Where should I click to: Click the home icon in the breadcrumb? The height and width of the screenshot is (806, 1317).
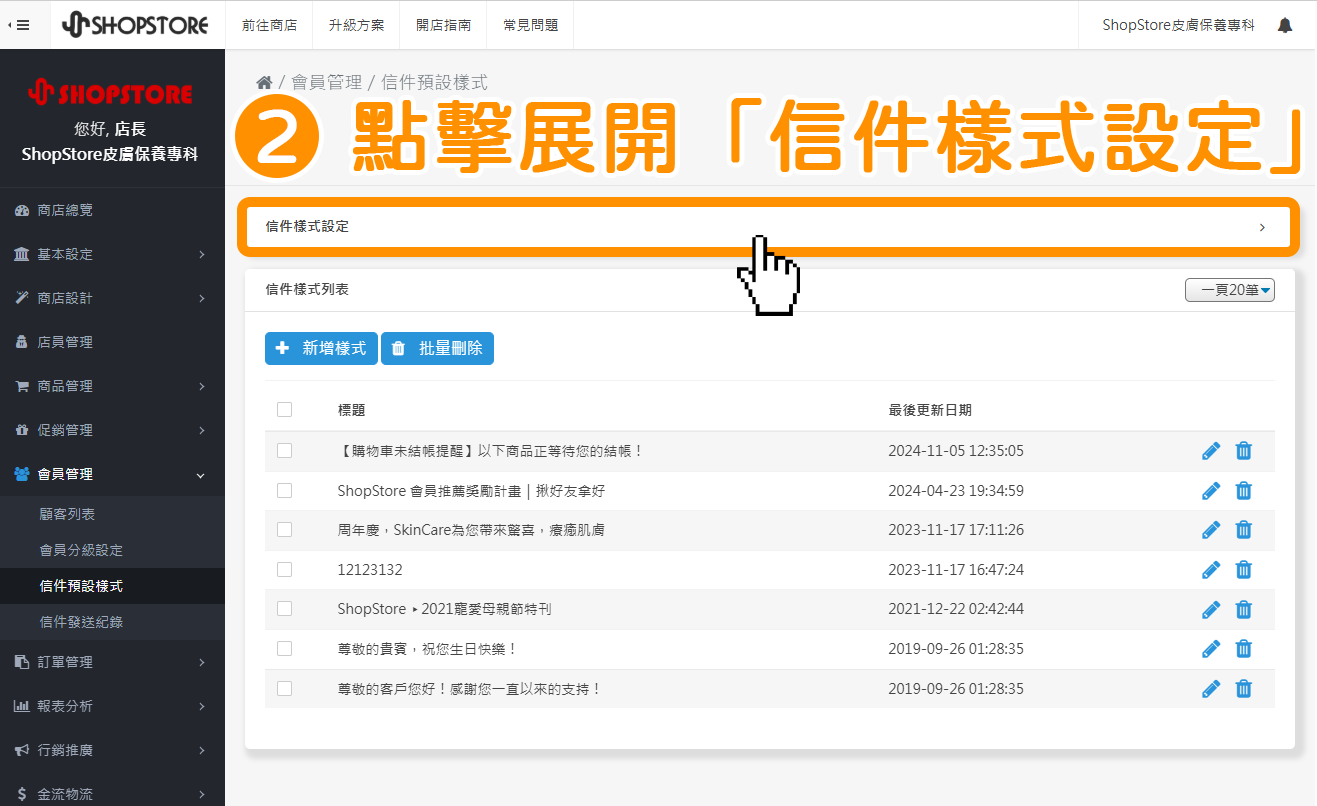pos(263,81)
